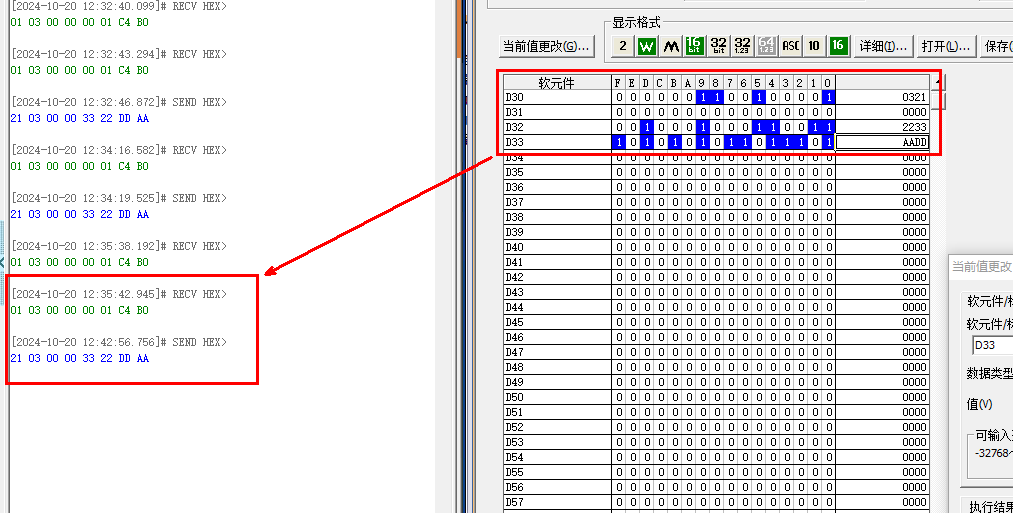Click the 打开(L)... button
This screenshot has height=513, width=1013.
click(946, 46)
